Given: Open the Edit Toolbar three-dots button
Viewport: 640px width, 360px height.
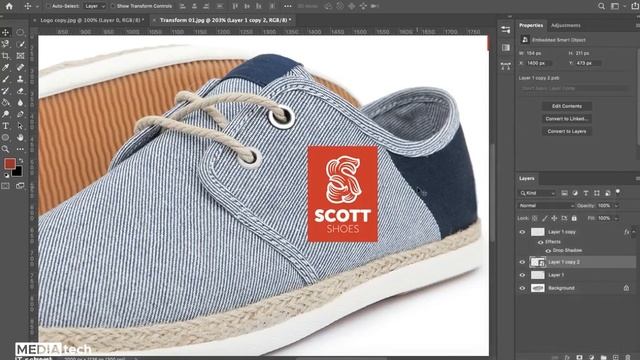Looking at the screenshot, I should pos(20,149).
